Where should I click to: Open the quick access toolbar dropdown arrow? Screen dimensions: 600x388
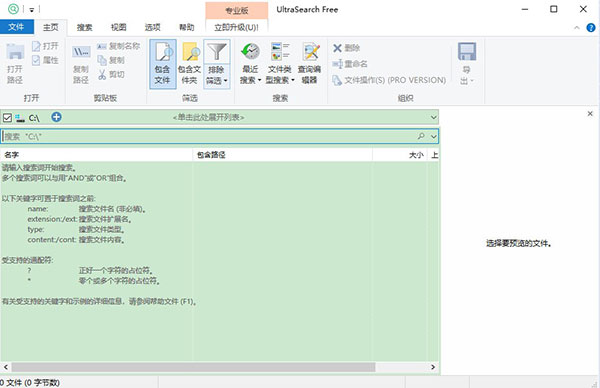(31, 10)
